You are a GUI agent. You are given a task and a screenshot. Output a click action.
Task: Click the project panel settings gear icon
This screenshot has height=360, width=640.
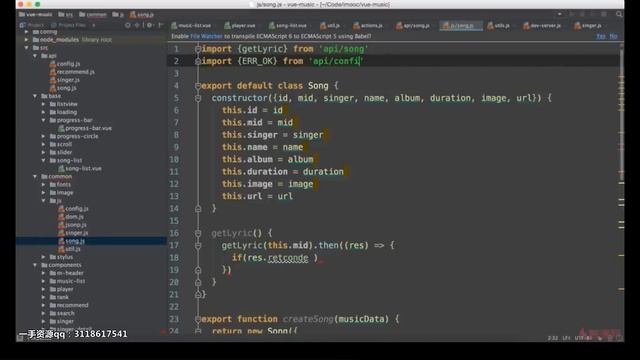149,25
